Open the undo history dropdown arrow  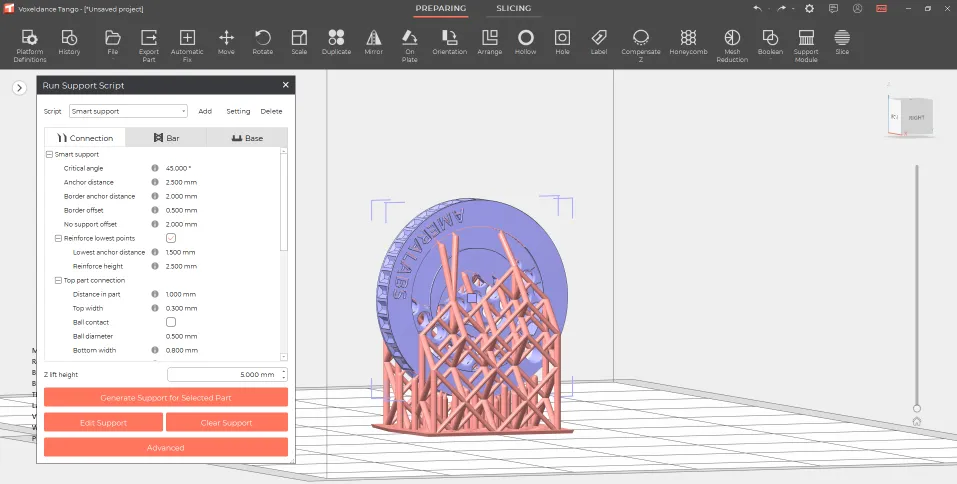click(x=769, y=9)
